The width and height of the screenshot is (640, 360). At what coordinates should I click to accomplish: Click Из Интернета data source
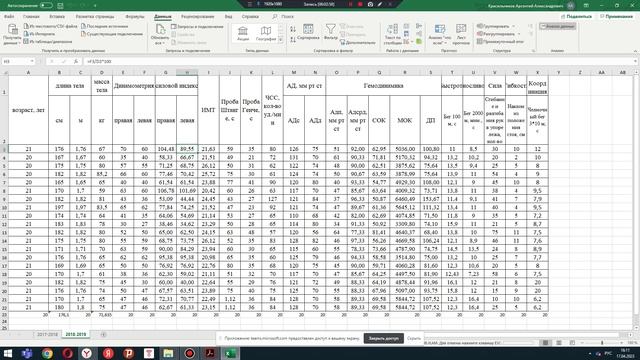pyautogui.click(x=39, y=34)
